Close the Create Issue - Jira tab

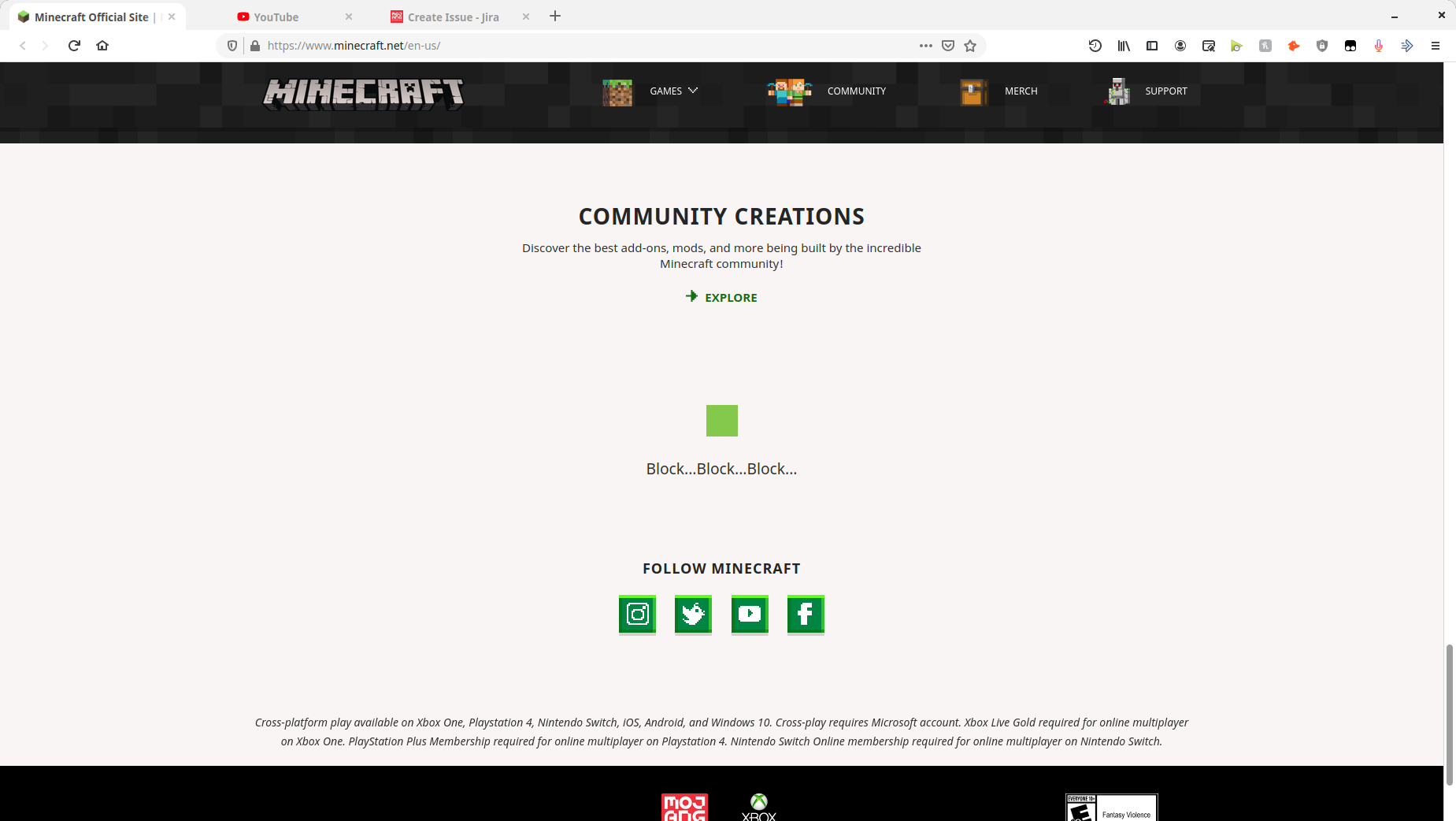coord(526,17)
